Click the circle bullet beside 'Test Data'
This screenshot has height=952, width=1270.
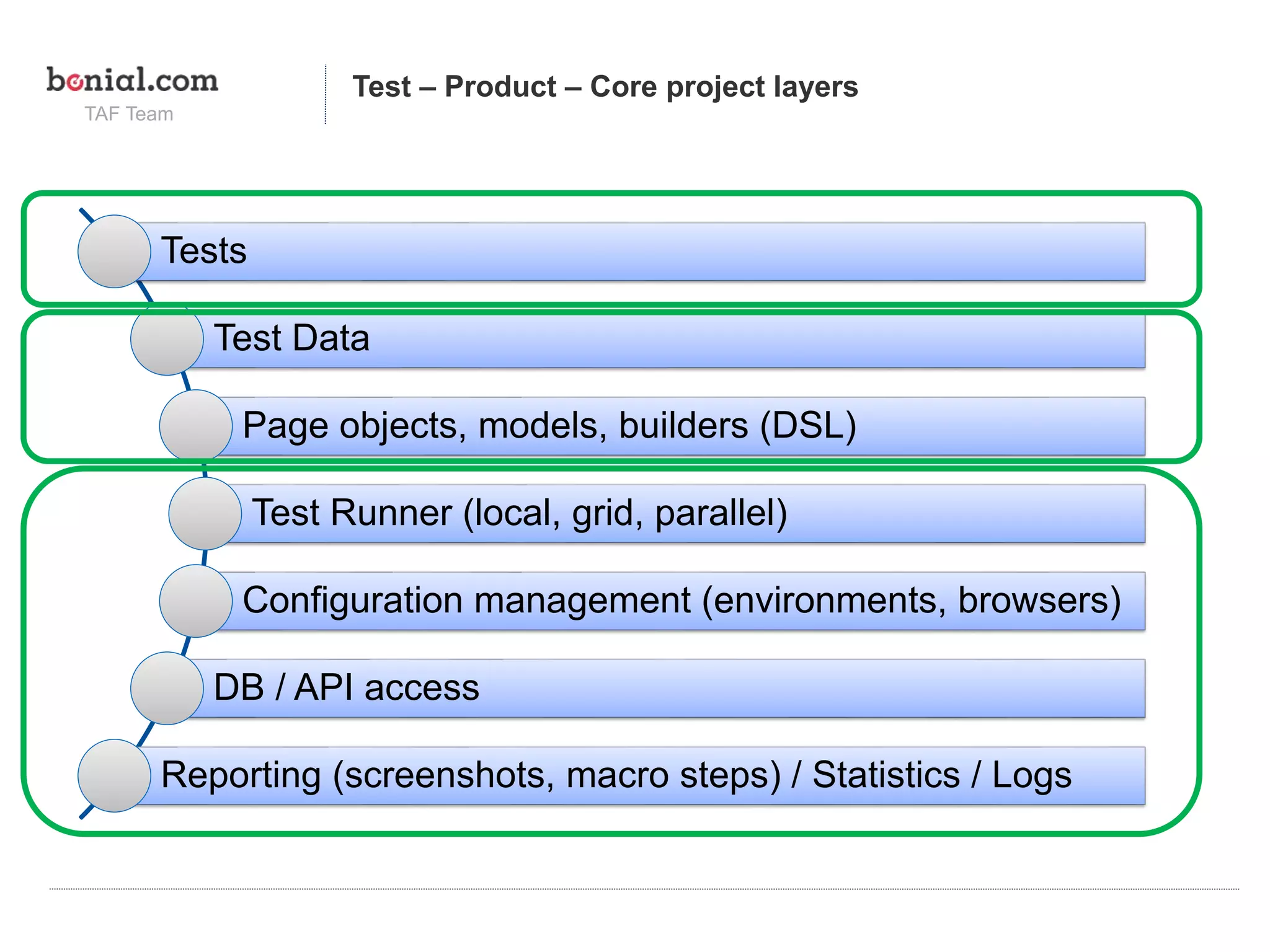pos(167,338)
